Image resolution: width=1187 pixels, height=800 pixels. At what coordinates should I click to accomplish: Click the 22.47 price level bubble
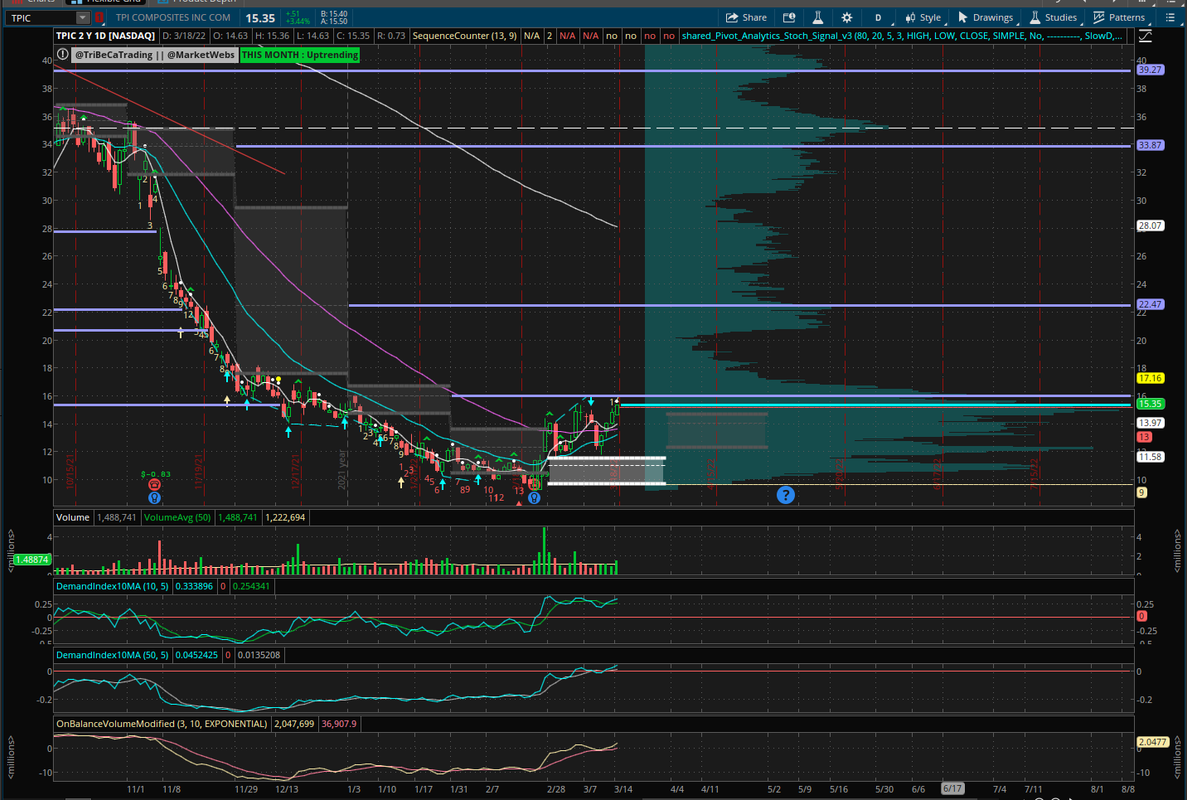(1150, 304)
